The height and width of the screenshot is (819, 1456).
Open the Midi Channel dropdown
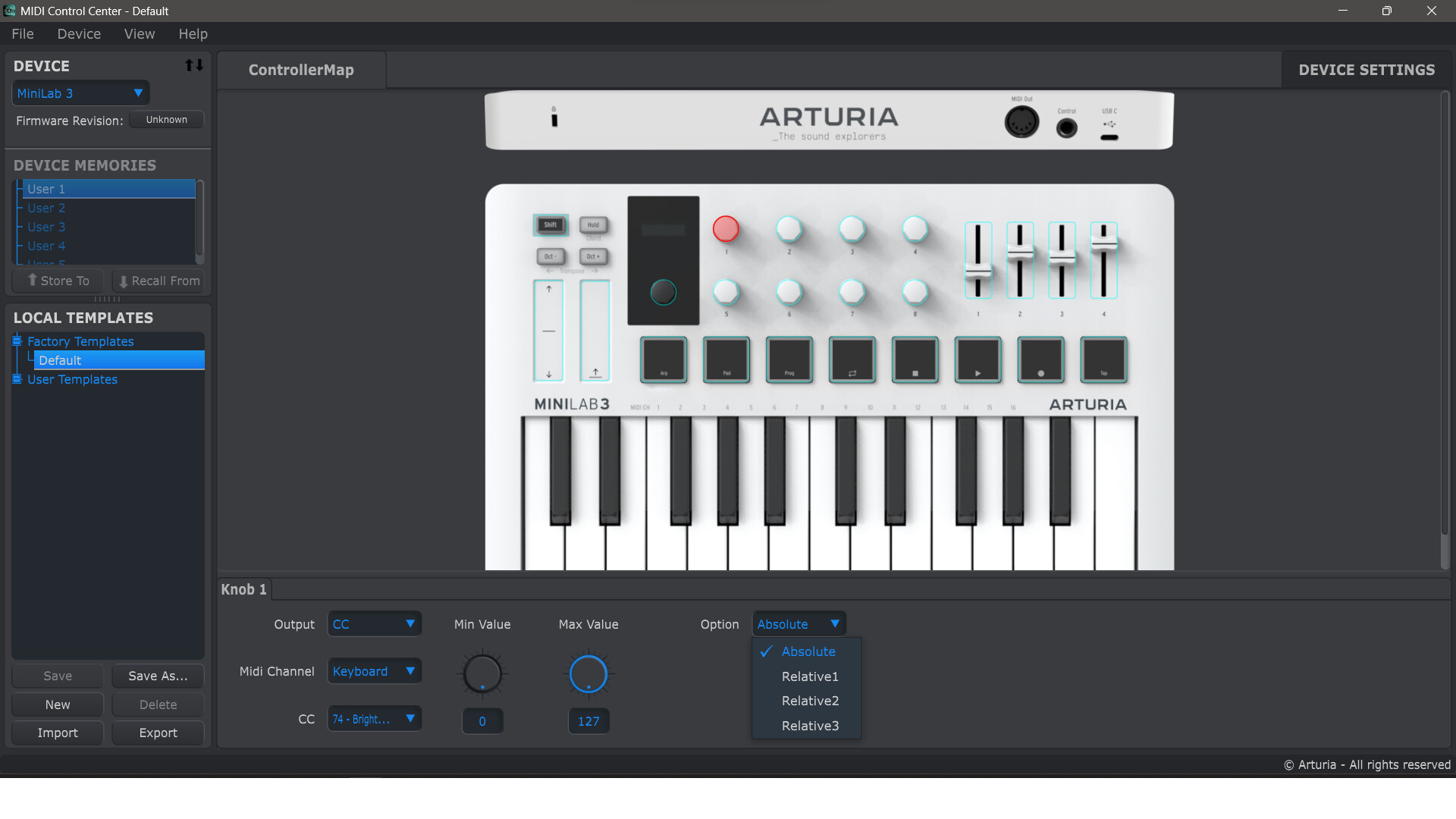pyautogui.click(x=375, y=671)
